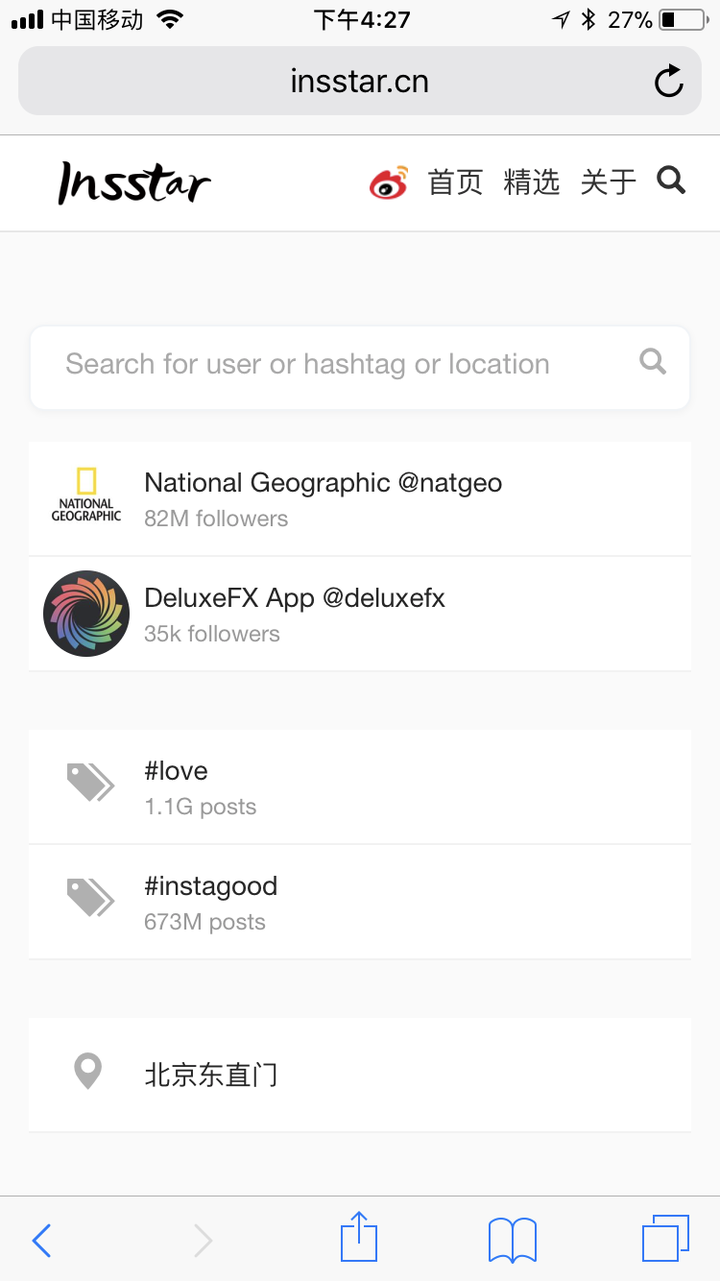Open the 关于 menu item

coord(608,182)
